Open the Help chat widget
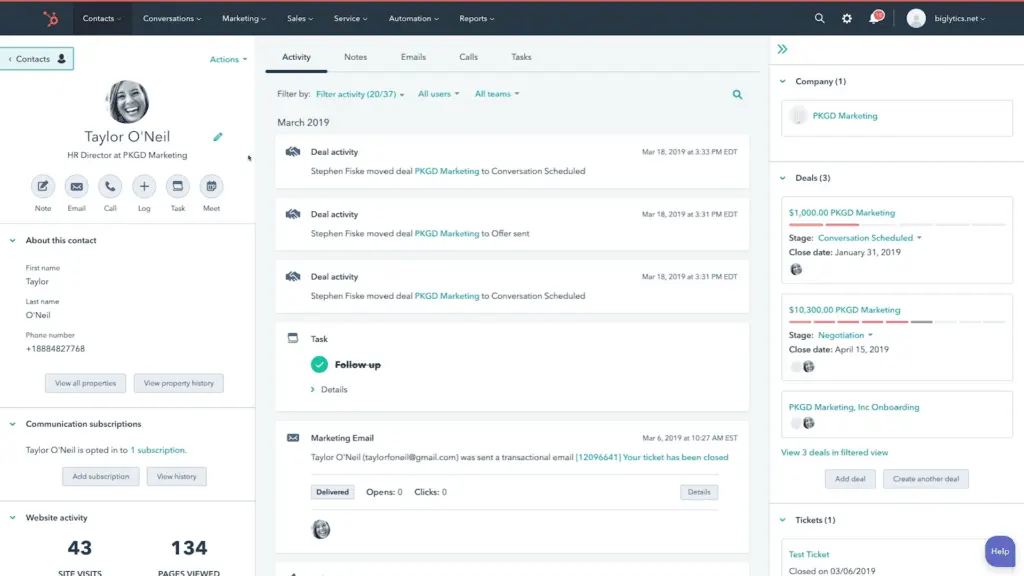Screen dimensions: 1024x576 pos(1000,551)
